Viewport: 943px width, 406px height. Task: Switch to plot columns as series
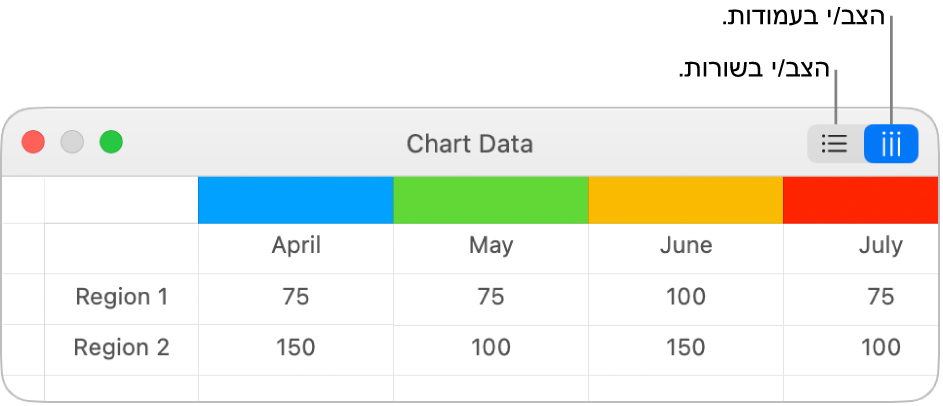coord(891,144)
